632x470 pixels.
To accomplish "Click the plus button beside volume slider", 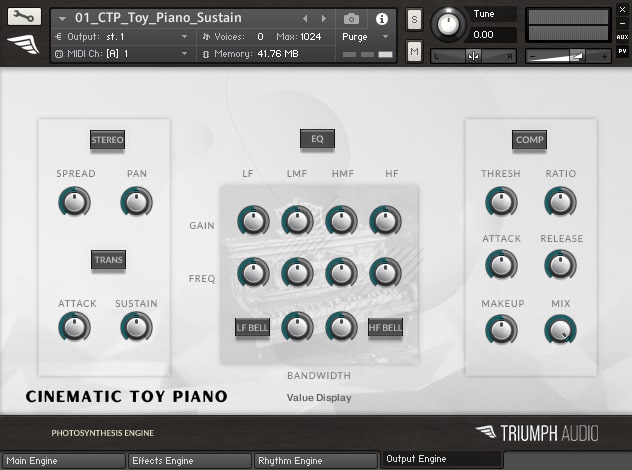I will (604, 57).
